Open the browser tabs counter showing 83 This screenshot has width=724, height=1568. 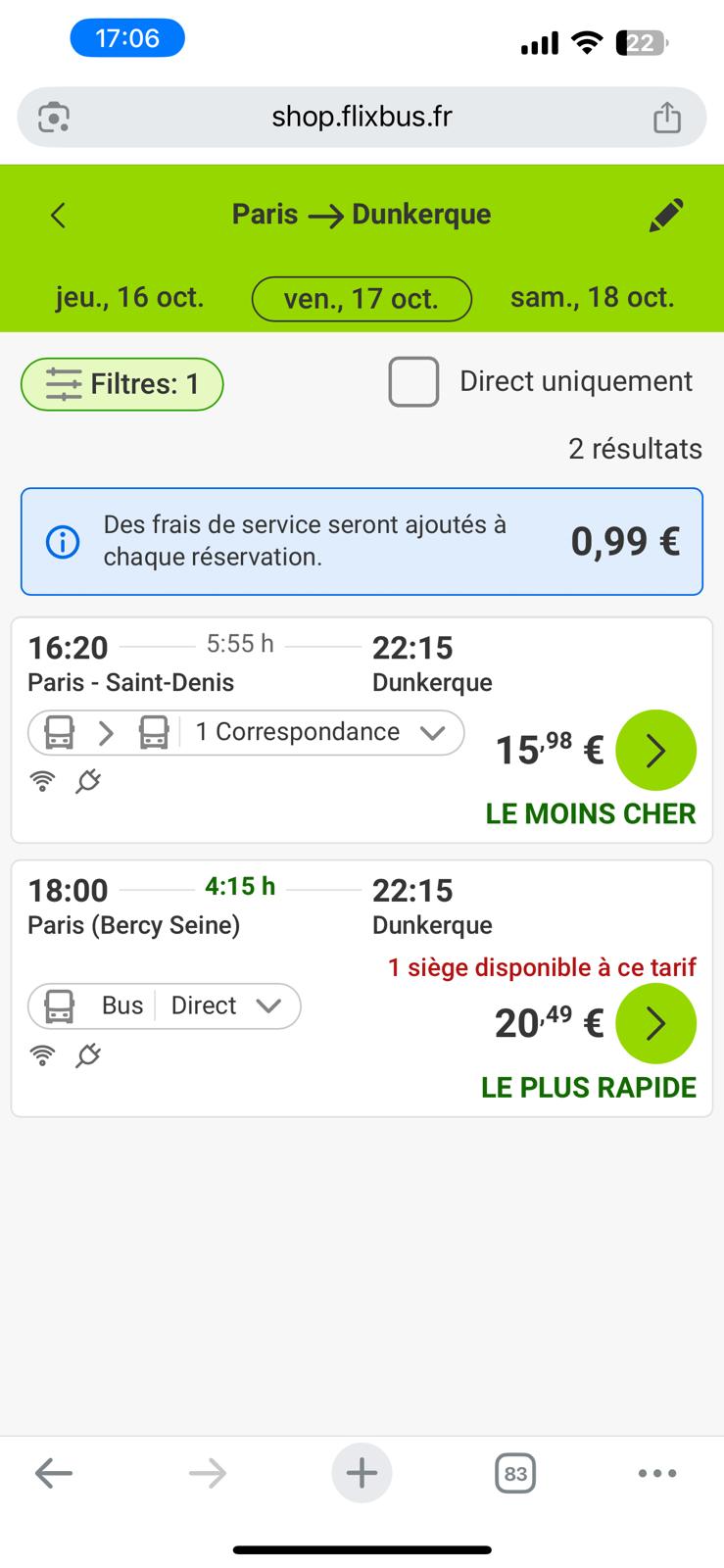point(515,1473)
